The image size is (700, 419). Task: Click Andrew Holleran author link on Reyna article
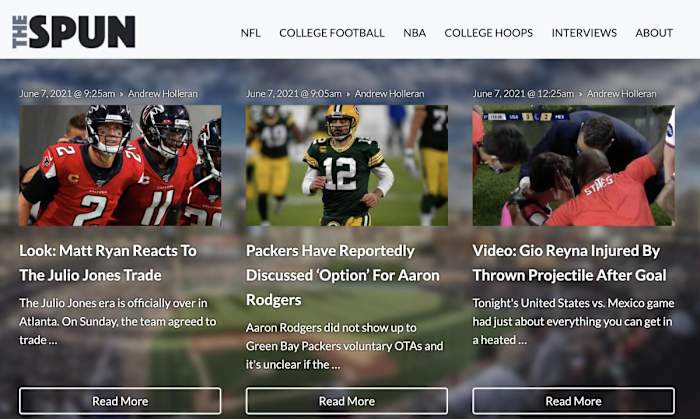(x=621, y=94)
